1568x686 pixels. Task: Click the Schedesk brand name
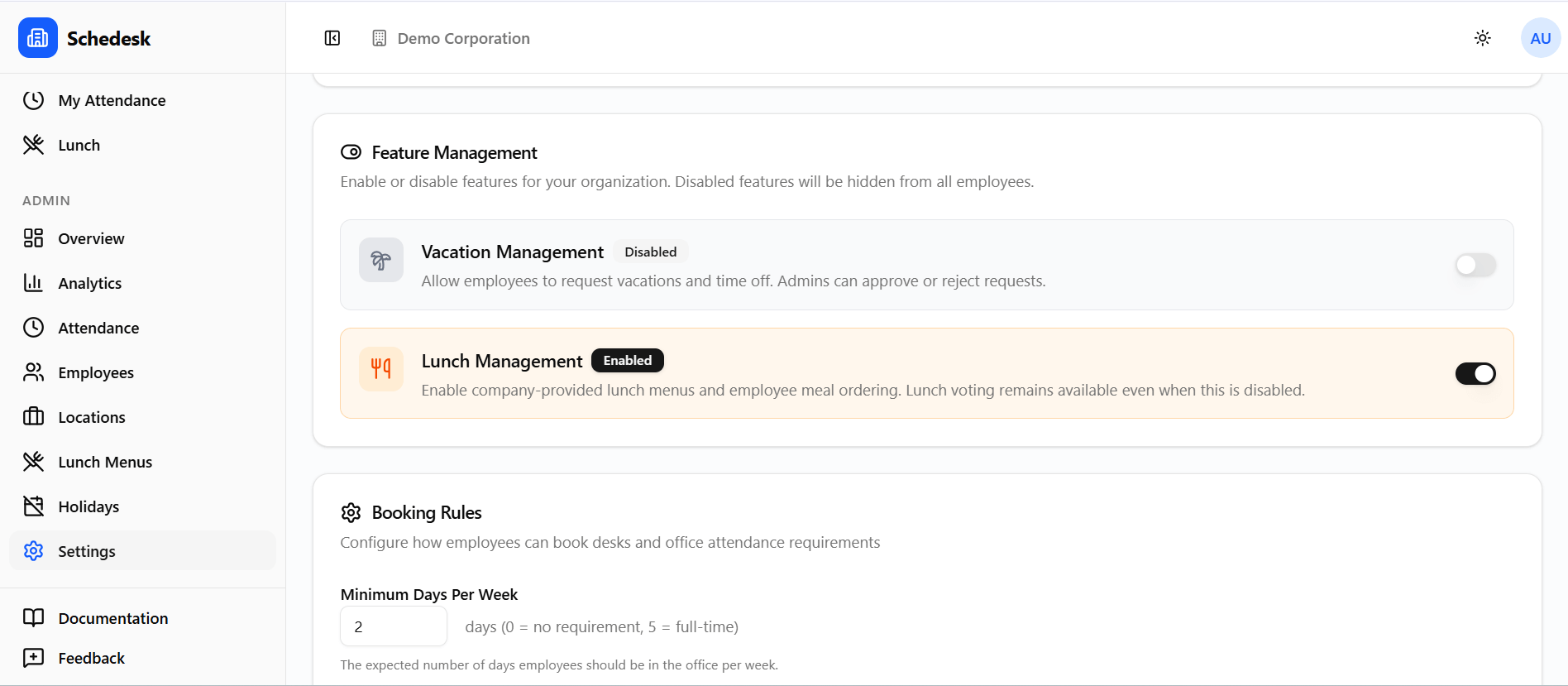tap(108, 38)
